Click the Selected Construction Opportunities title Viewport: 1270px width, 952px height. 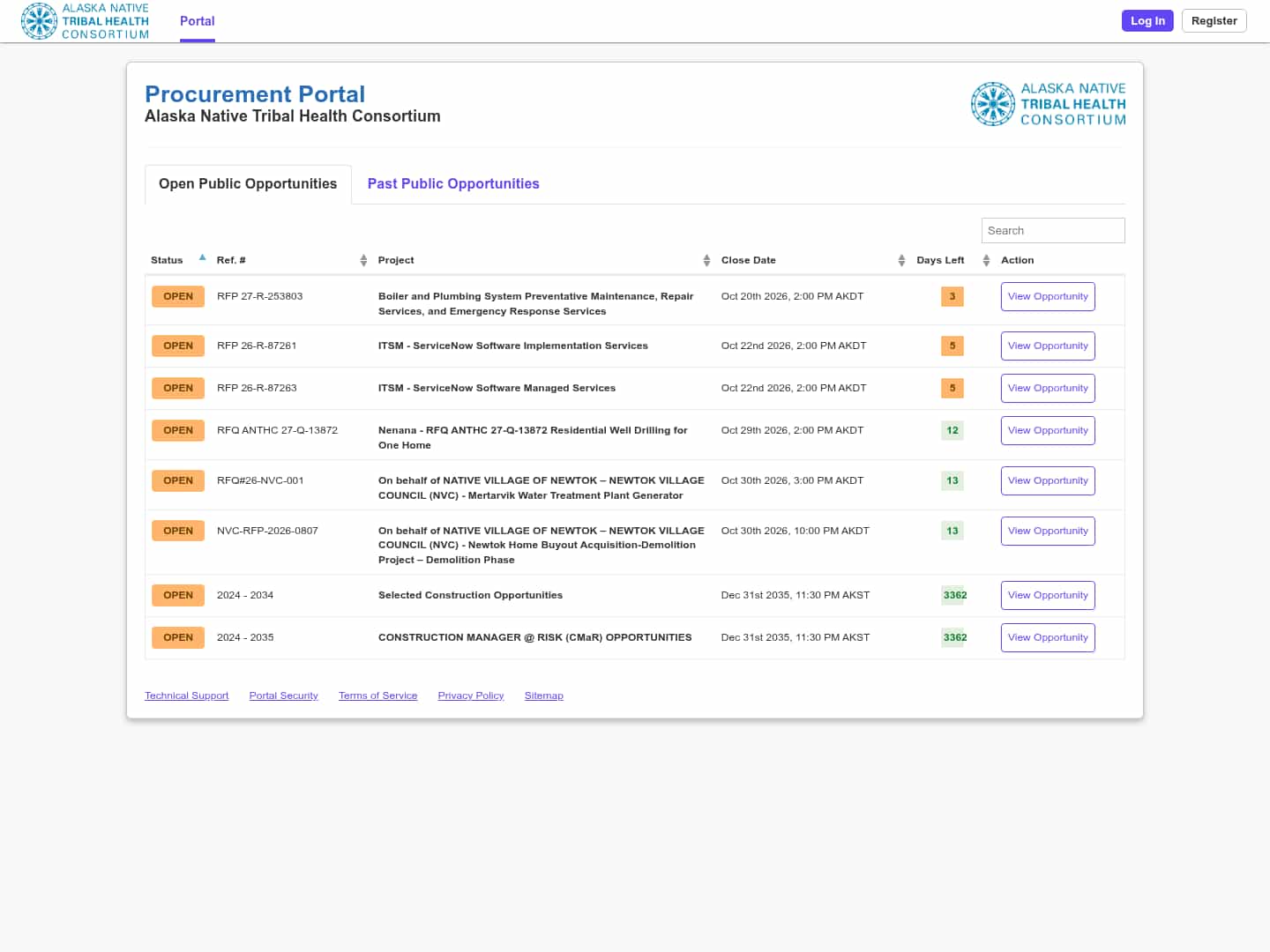[x=470, y=595]
